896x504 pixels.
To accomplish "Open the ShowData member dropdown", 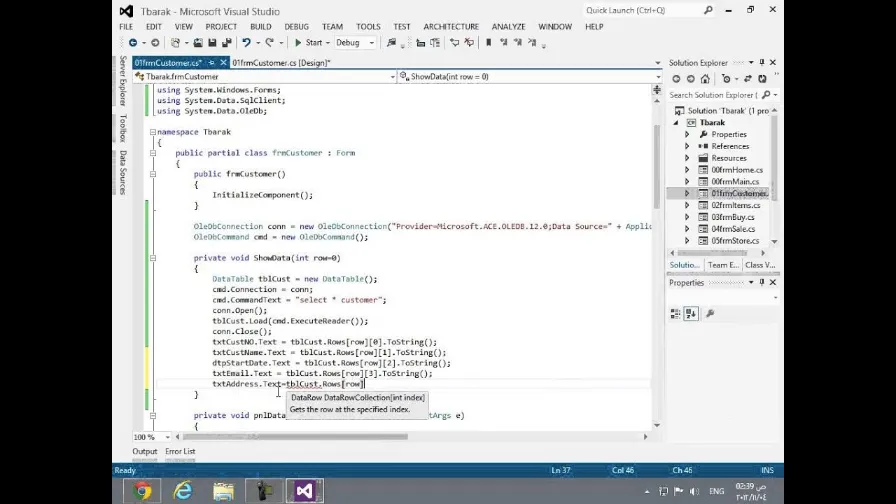I will point(658,77).
